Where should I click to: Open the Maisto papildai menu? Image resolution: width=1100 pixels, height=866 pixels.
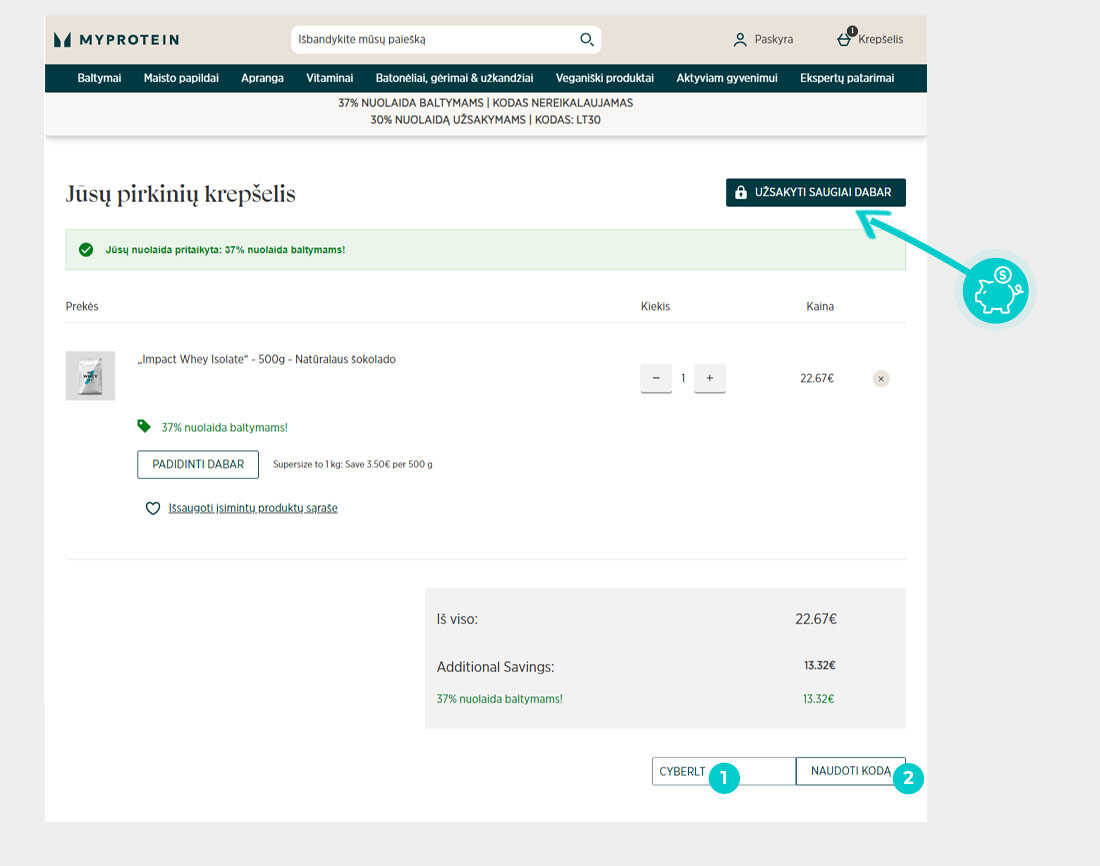coord(181,78)
